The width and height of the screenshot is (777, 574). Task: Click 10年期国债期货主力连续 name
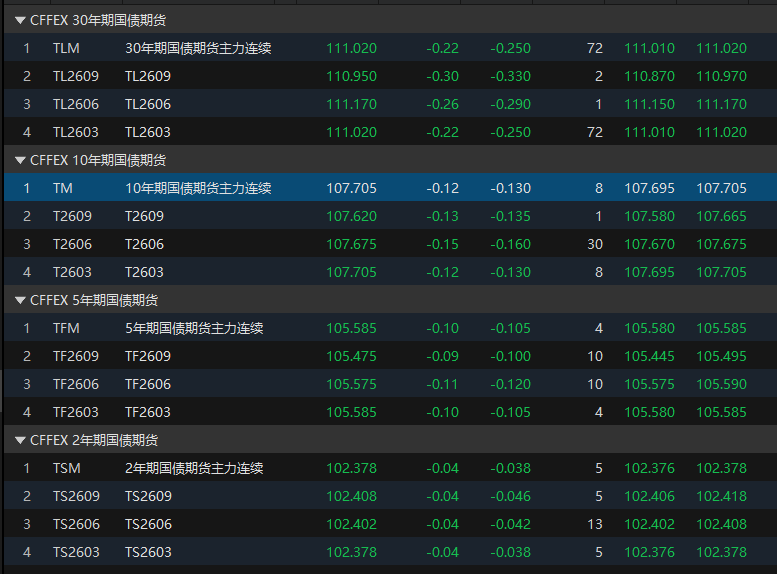click(x=198, y=188)
